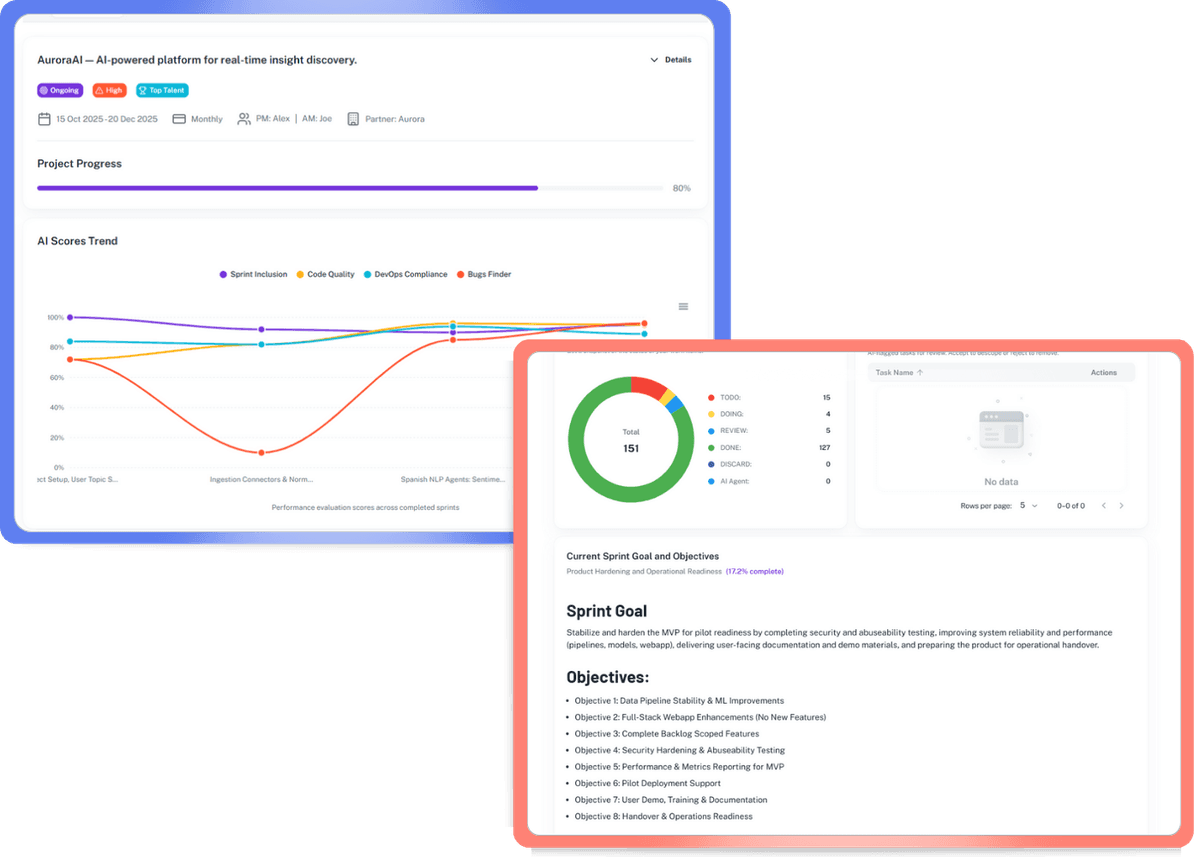Expand the project Details chevron
This screenshot has width=1200, height=857.
coord(654,60)
